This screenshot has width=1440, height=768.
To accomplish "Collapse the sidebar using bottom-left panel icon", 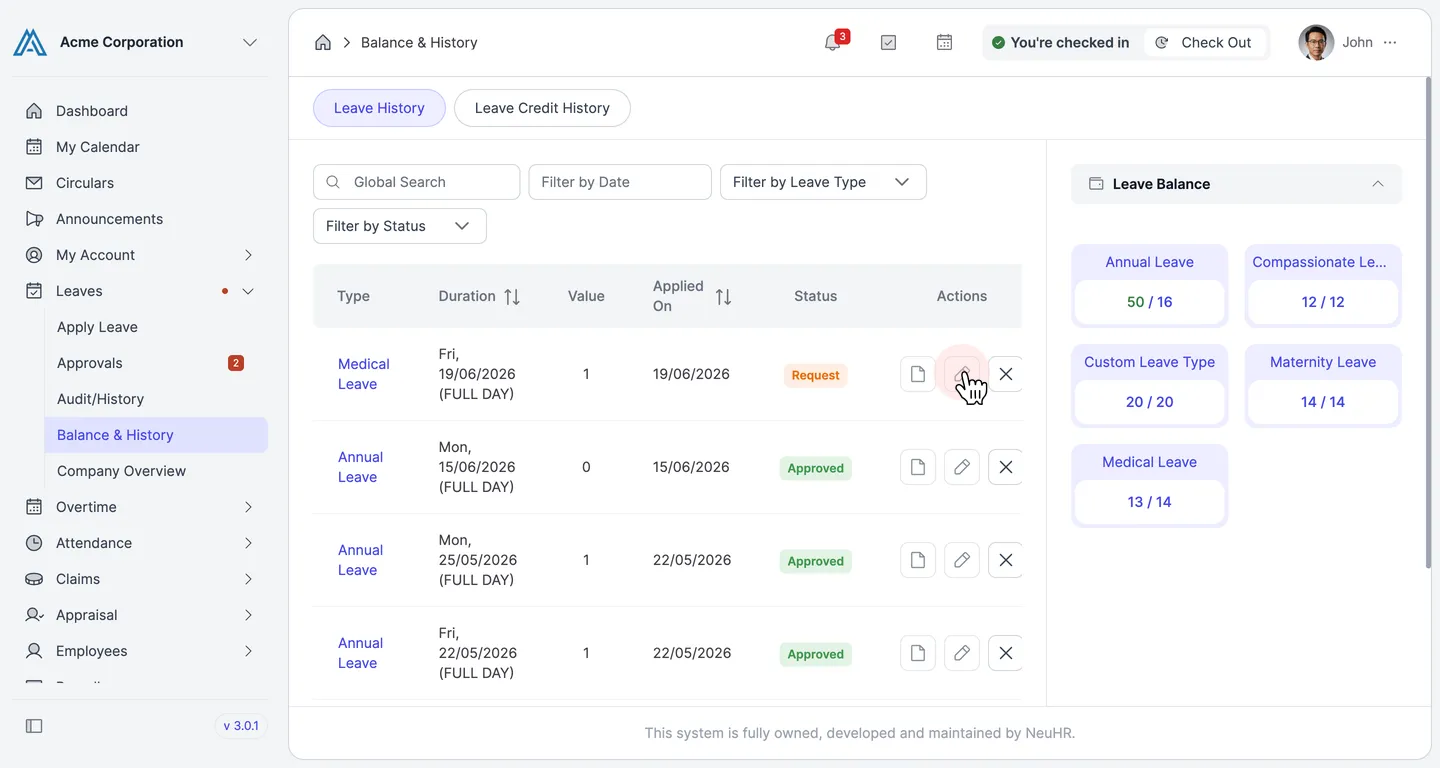I will tap(34, 726).
